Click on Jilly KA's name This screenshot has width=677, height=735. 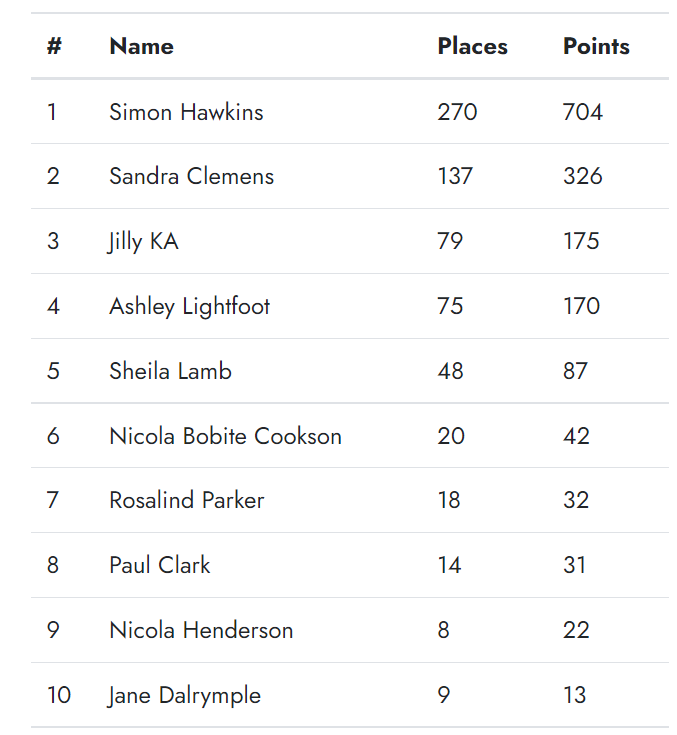(143, 241)
